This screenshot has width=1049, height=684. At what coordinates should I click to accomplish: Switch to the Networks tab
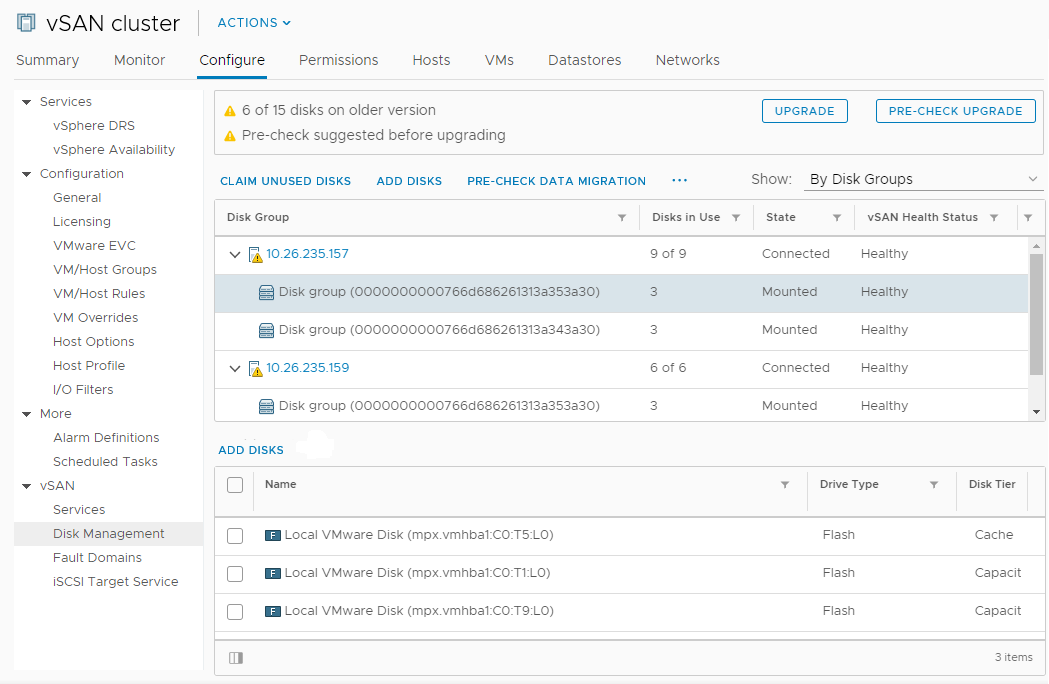[688, 60]
